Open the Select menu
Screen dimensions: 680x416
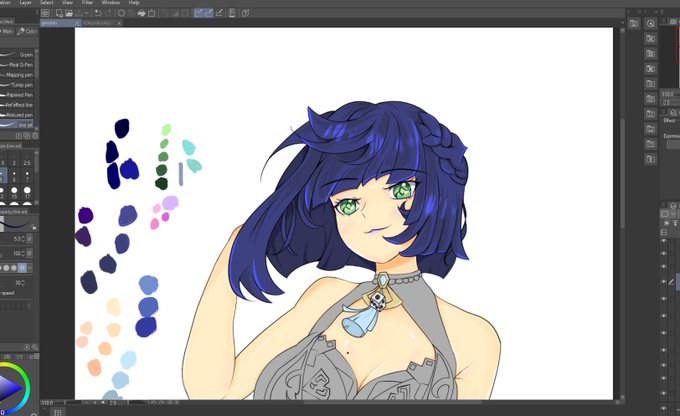(47, 2)
